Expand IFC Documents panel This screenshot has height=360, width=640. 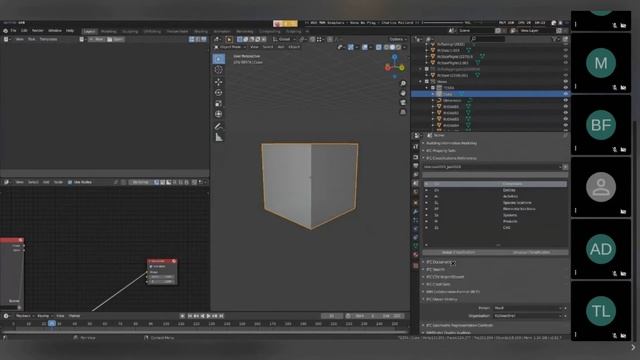pos(438,262)
